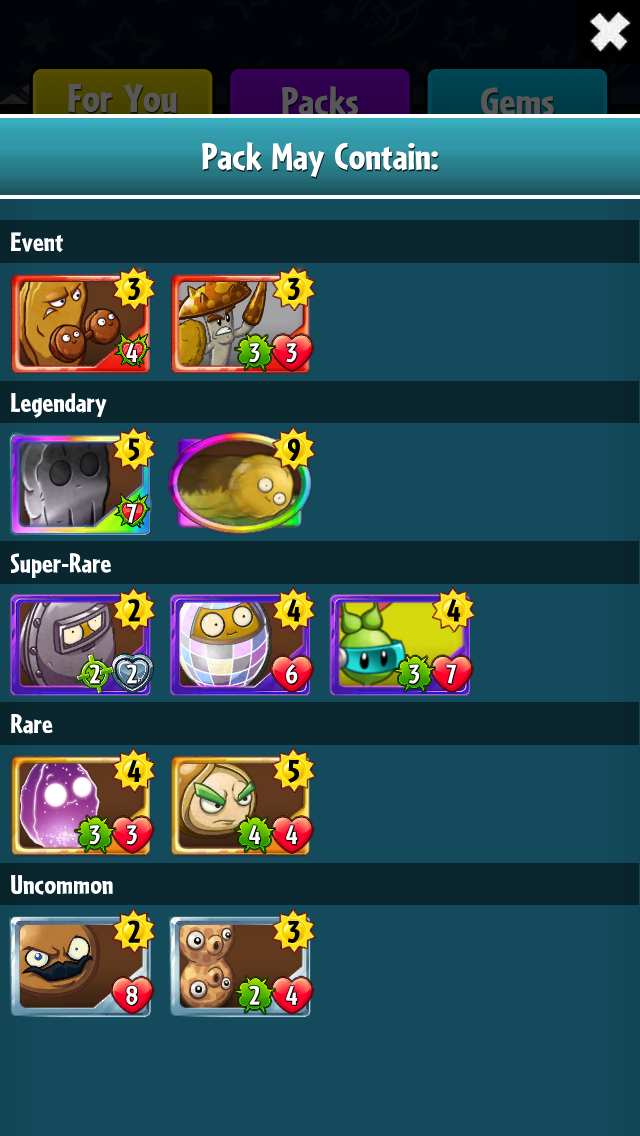
Task: Open the mushroom warrior card in Event
Action: tap(241, 323)
